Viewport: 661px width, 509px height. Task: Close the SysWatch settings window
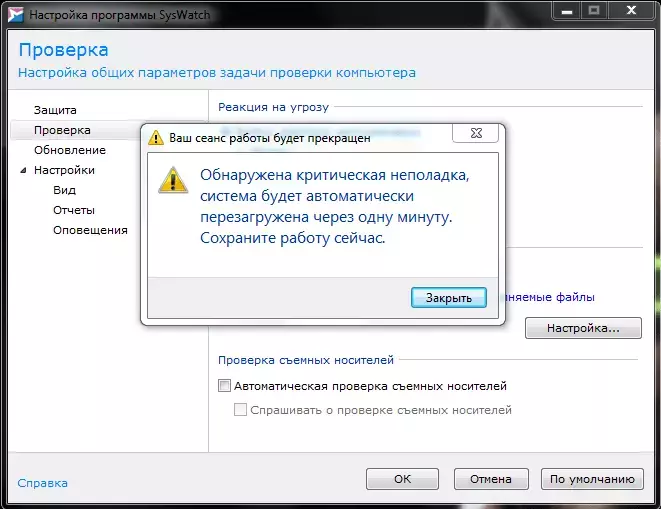coord(631,11)
